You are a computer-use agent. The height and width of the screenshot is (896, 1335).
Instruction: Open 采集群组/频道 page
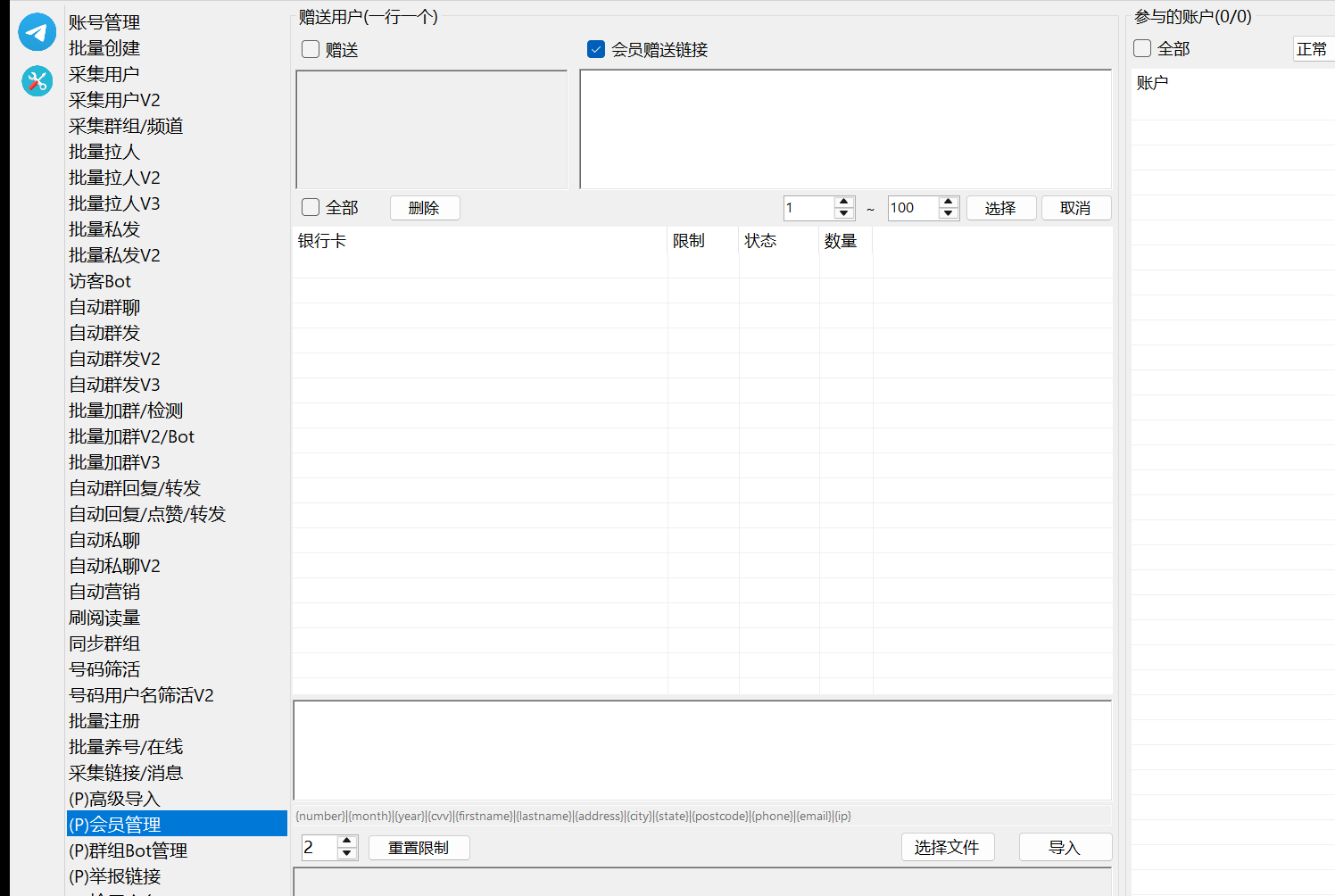click(126, 126)
